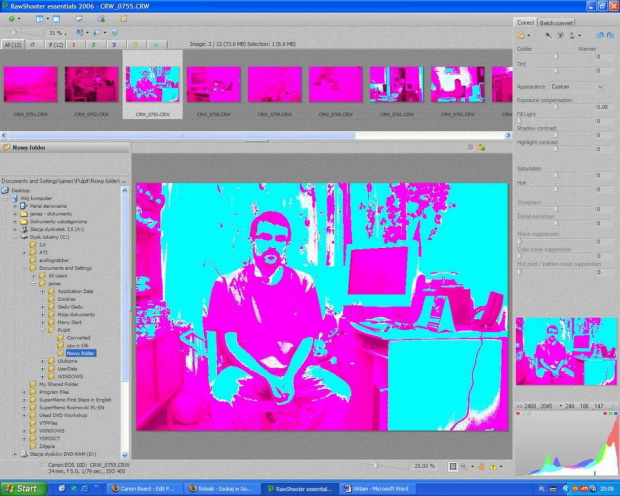Click the filmstrip horizontal scrollbar right arrow
Image resolution: width=620 pixels, height=496 pixels.
click(x=508, y=135)
